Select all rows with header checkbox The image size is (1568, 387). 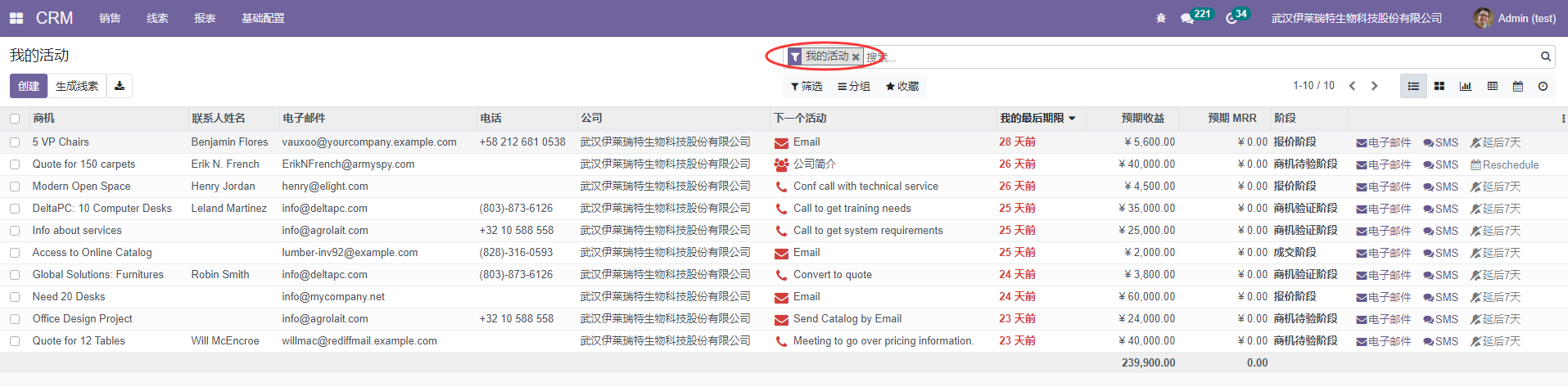point(15,119)
